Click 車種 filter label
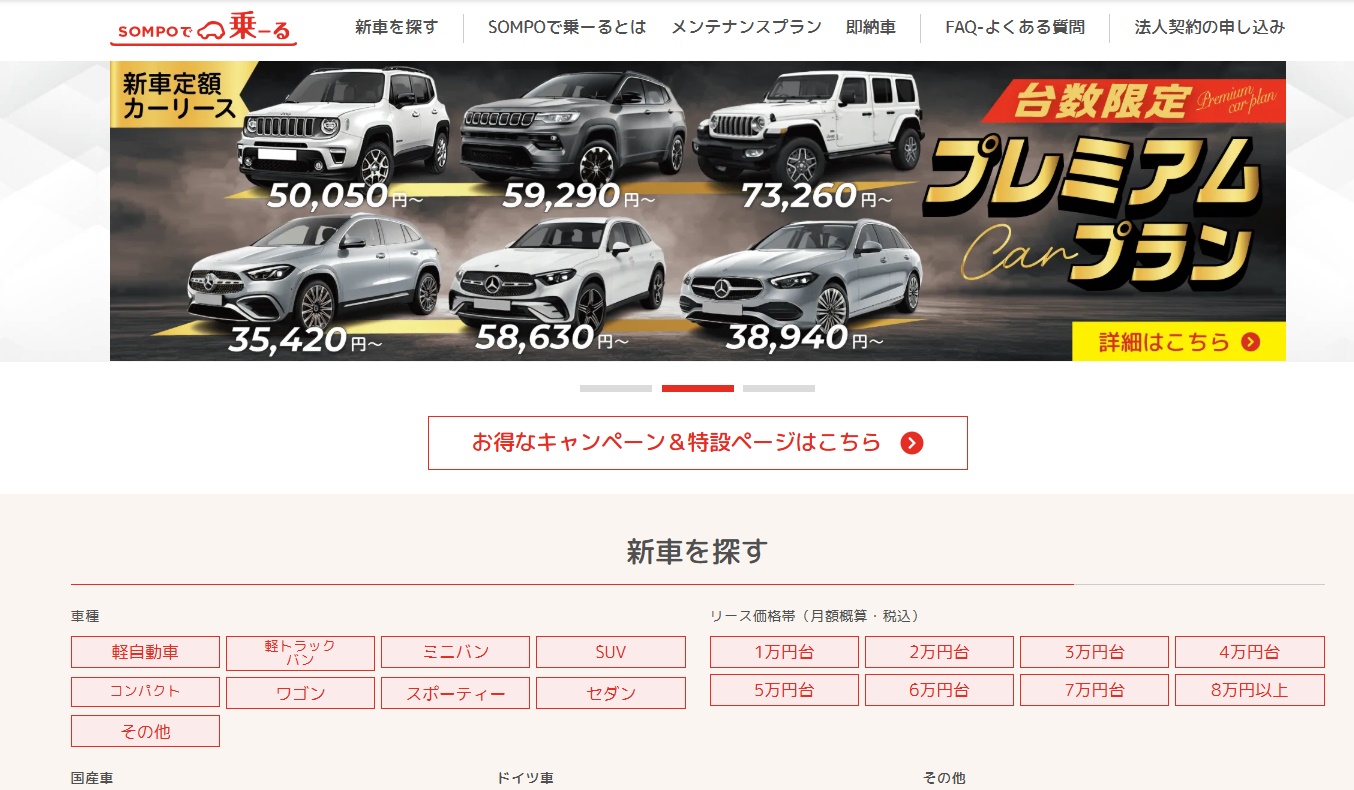This screenshot has width=1354, height=790. tap(85, 616)
